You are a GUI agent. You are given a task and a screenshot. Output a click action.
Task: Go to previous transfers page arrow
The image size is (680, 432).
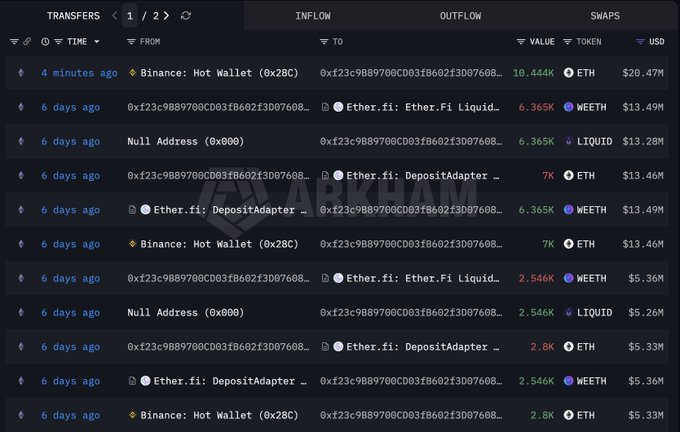pos(114,16)
